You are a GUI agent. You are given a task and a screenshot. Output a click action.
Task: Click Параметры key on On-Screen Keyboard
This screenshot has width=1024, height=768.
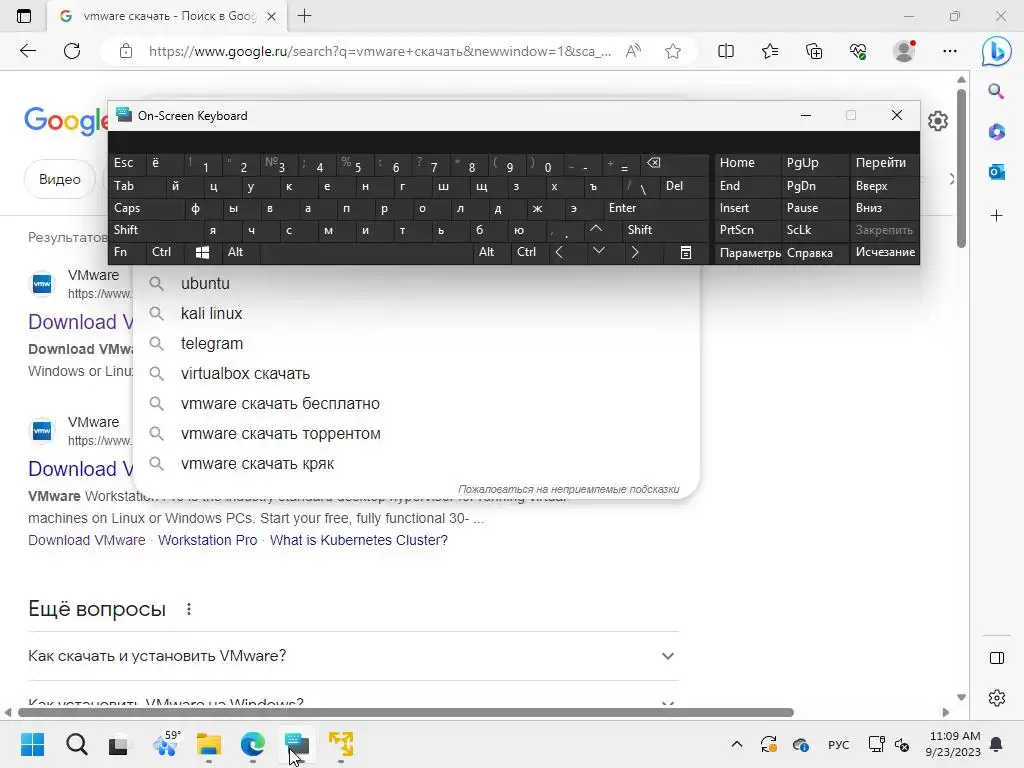[748, 253]
